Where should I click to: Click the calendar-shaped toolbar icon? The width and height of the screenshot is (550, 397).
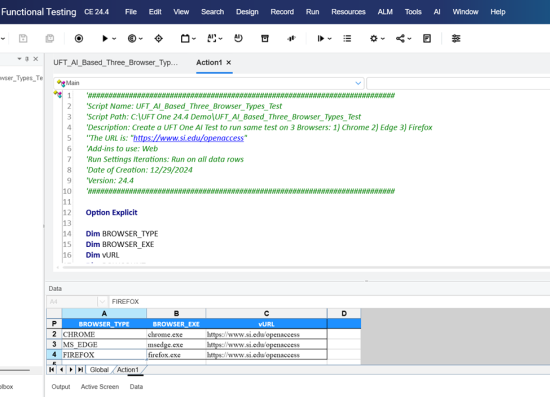point(185,38)
